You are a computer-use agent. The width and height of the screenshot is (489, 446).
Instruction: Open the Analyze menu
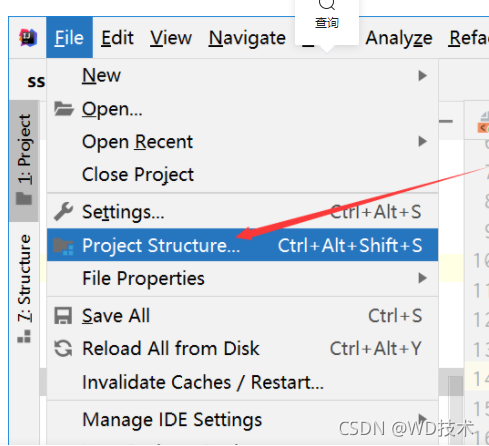point(399,38)
